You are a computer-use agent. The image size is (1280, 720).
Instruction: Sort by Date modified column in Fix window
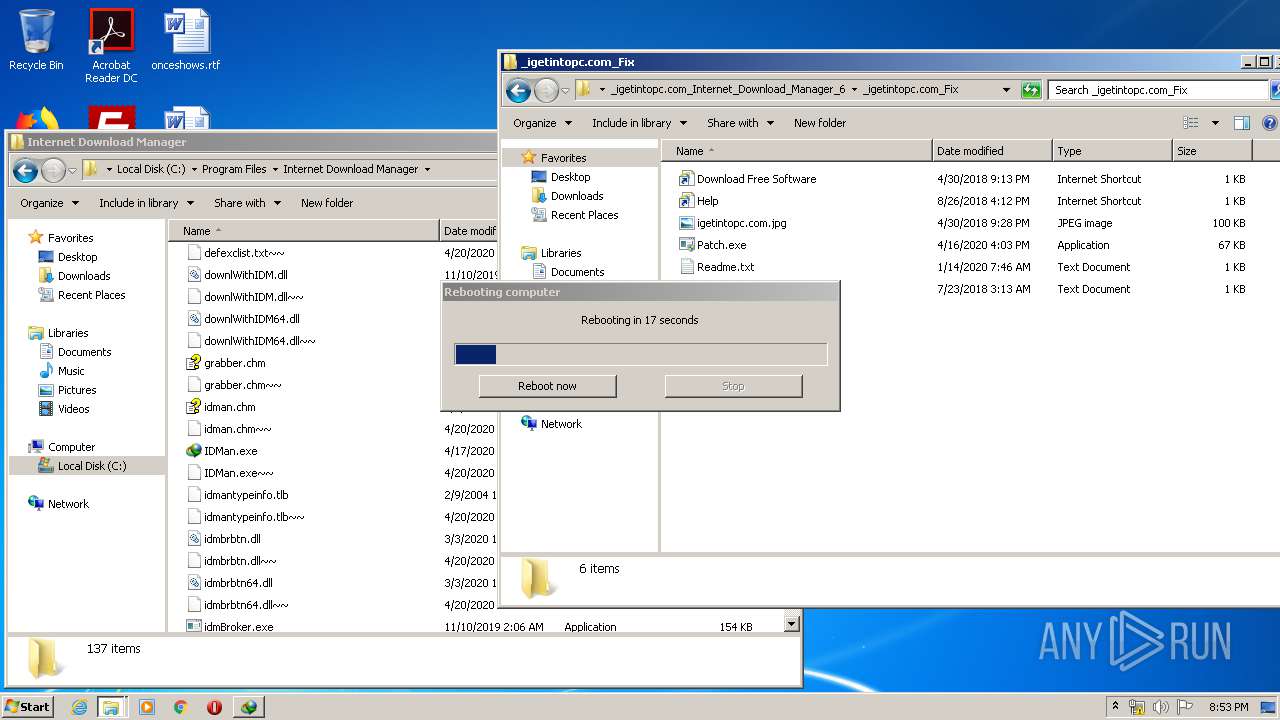point(992,151)
